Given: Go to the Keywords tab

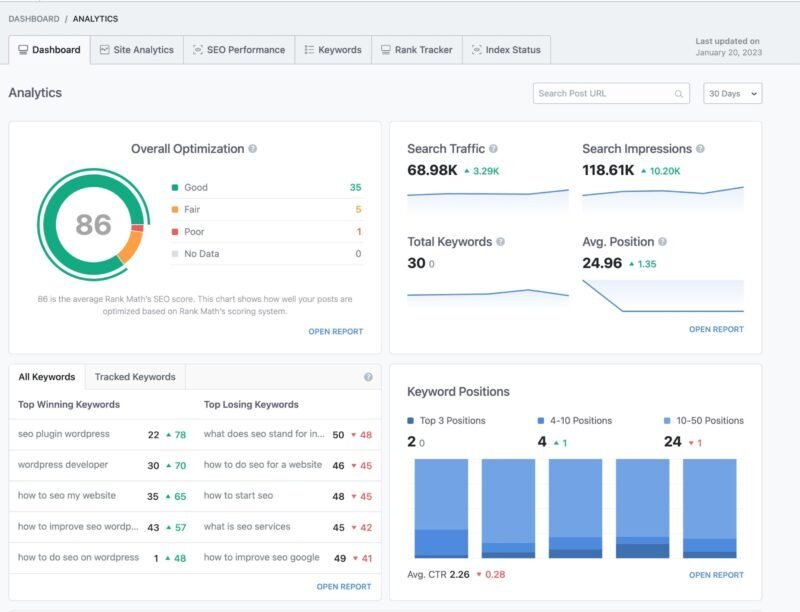Looking at the screenshot, I should point(333,49).
